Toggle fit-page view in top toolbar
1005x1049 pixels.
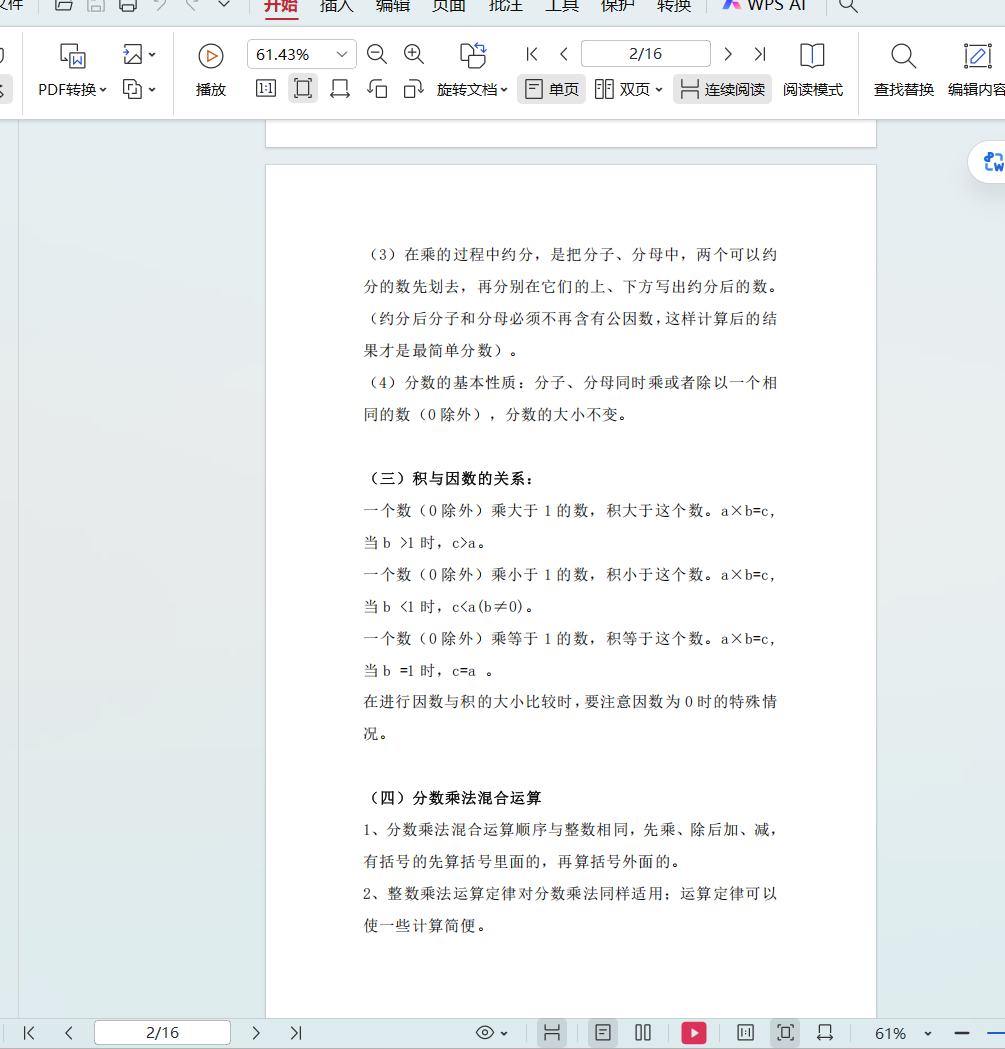(x=302, y=89)
